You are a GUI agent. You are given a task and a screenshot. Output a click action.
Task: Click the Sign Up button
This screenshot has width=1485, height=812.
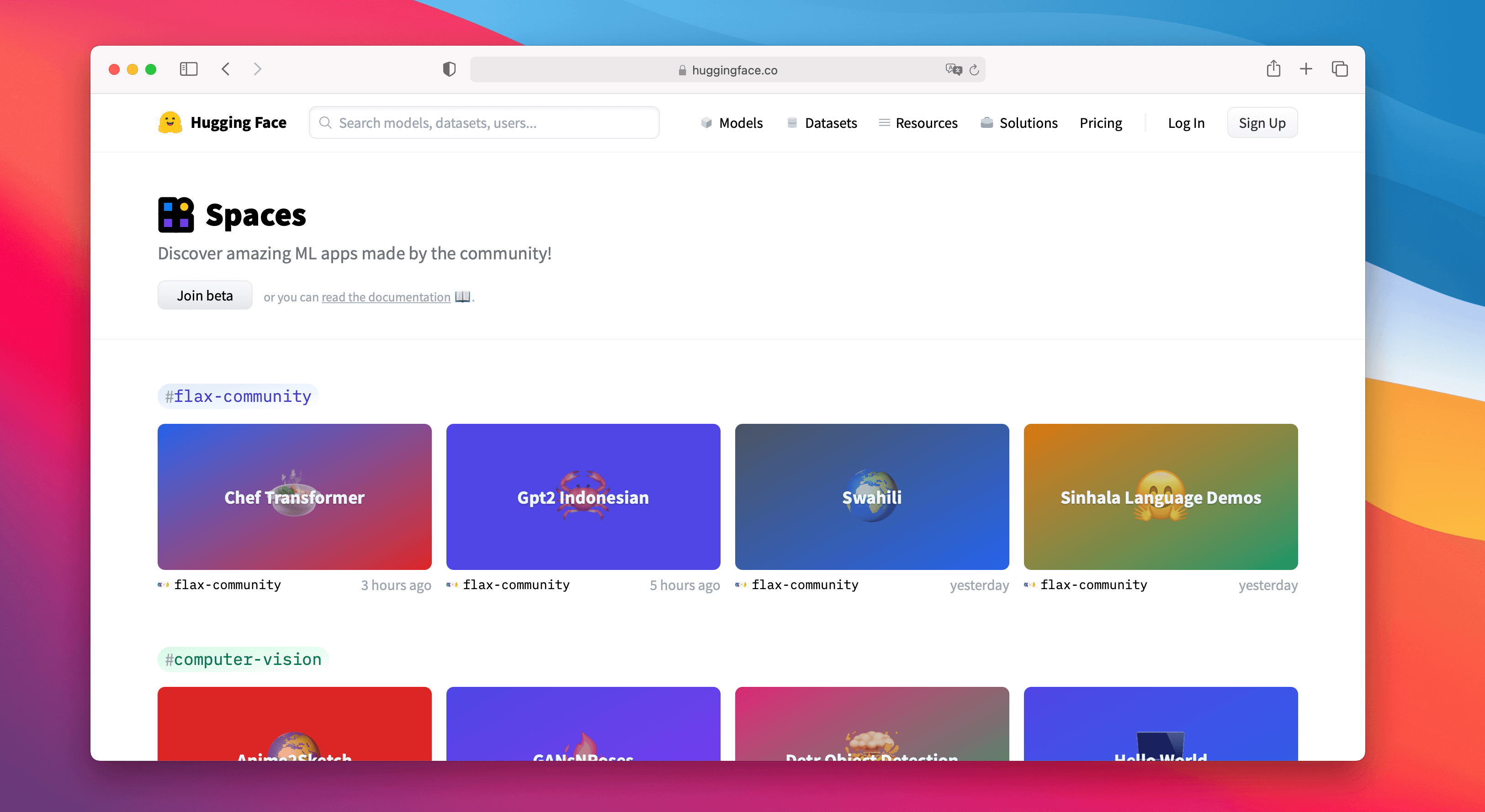tap(1261, 123)
